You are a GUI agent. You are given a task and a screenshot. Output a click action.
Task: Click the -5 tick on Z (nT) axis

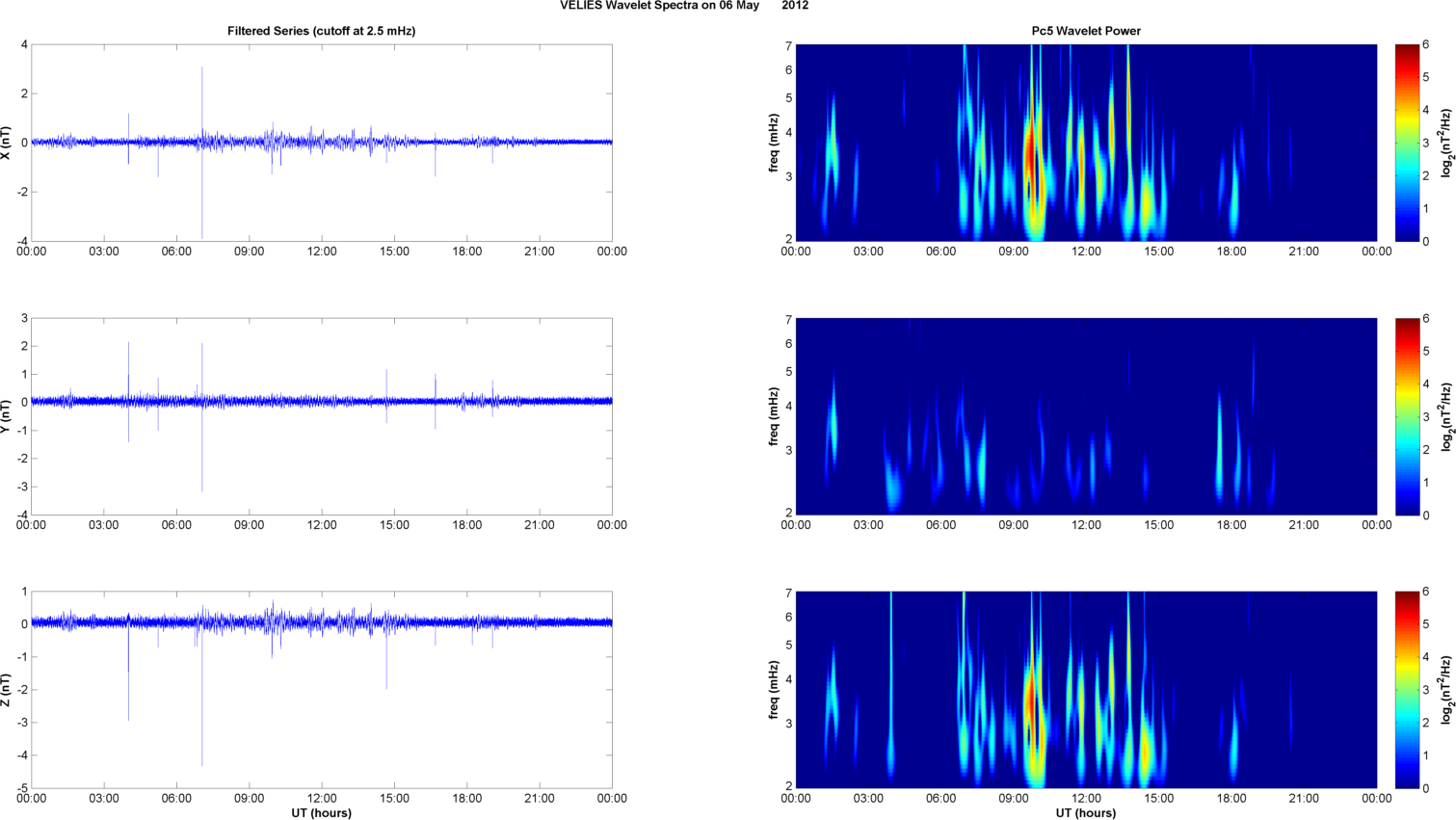tap(23, 788)
